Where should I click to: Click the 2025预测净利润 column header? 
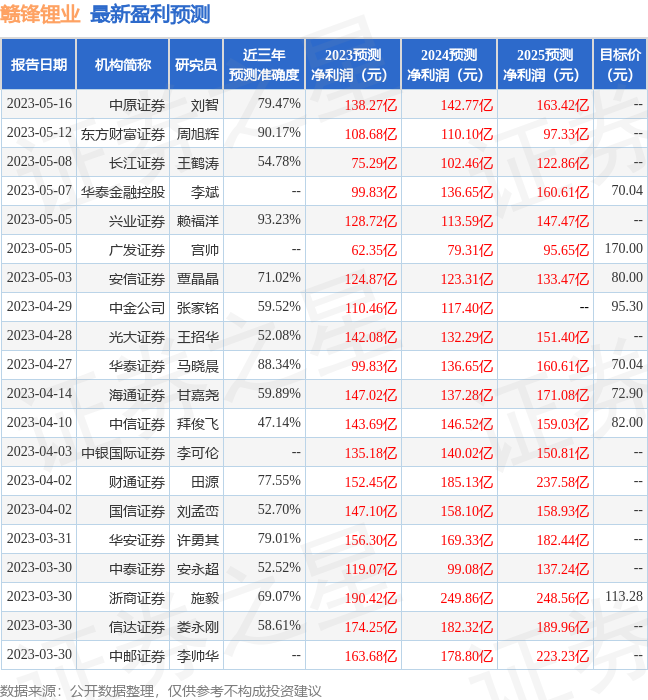[545, 65]
